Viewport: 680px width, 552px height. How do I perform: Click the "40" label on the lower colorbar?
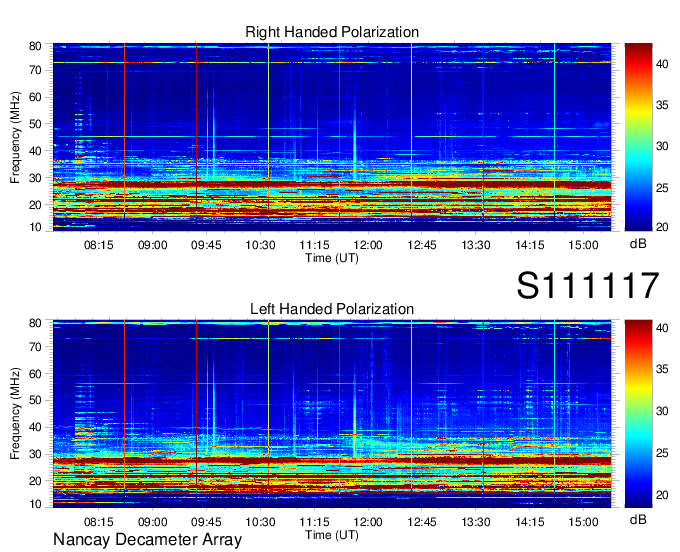(662, 328)
